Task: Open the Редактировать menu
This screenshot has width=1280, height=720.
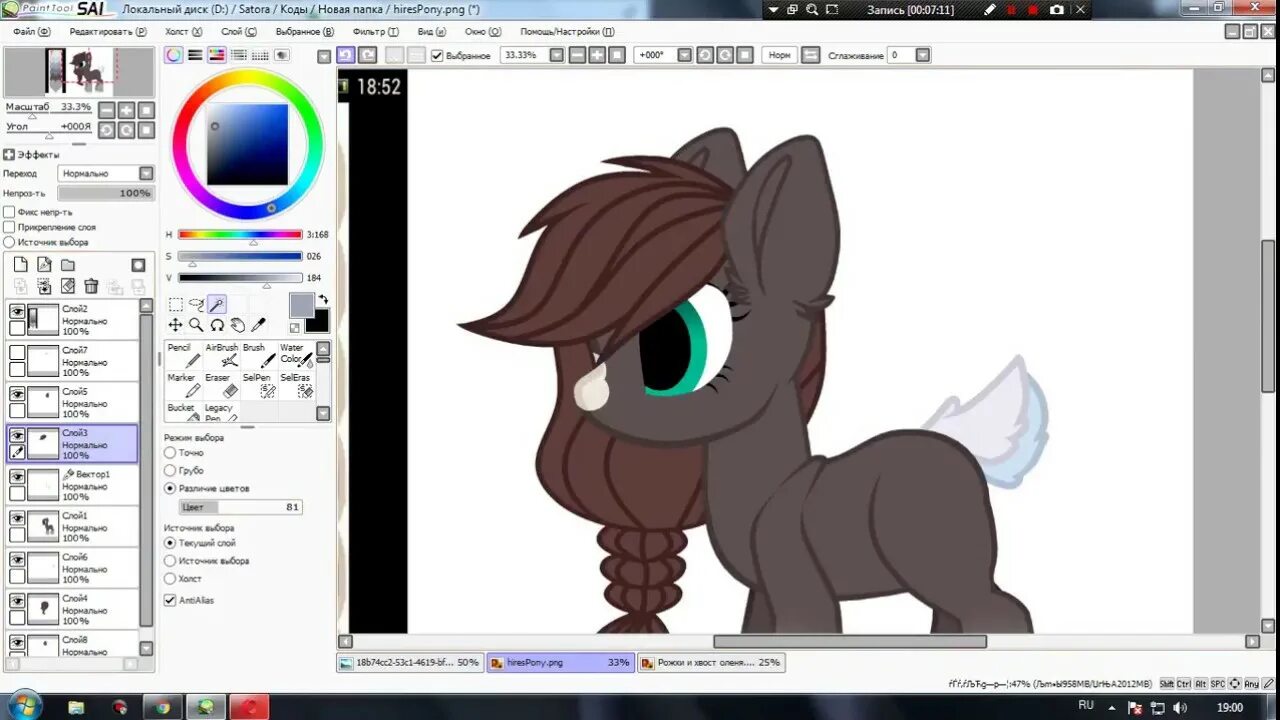Action: pyautogui.click(x=108, y=31)
